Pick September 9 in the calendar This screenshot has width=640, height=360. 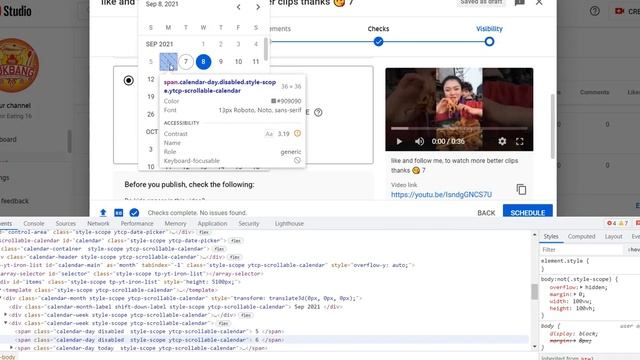(x=221, y=62)
